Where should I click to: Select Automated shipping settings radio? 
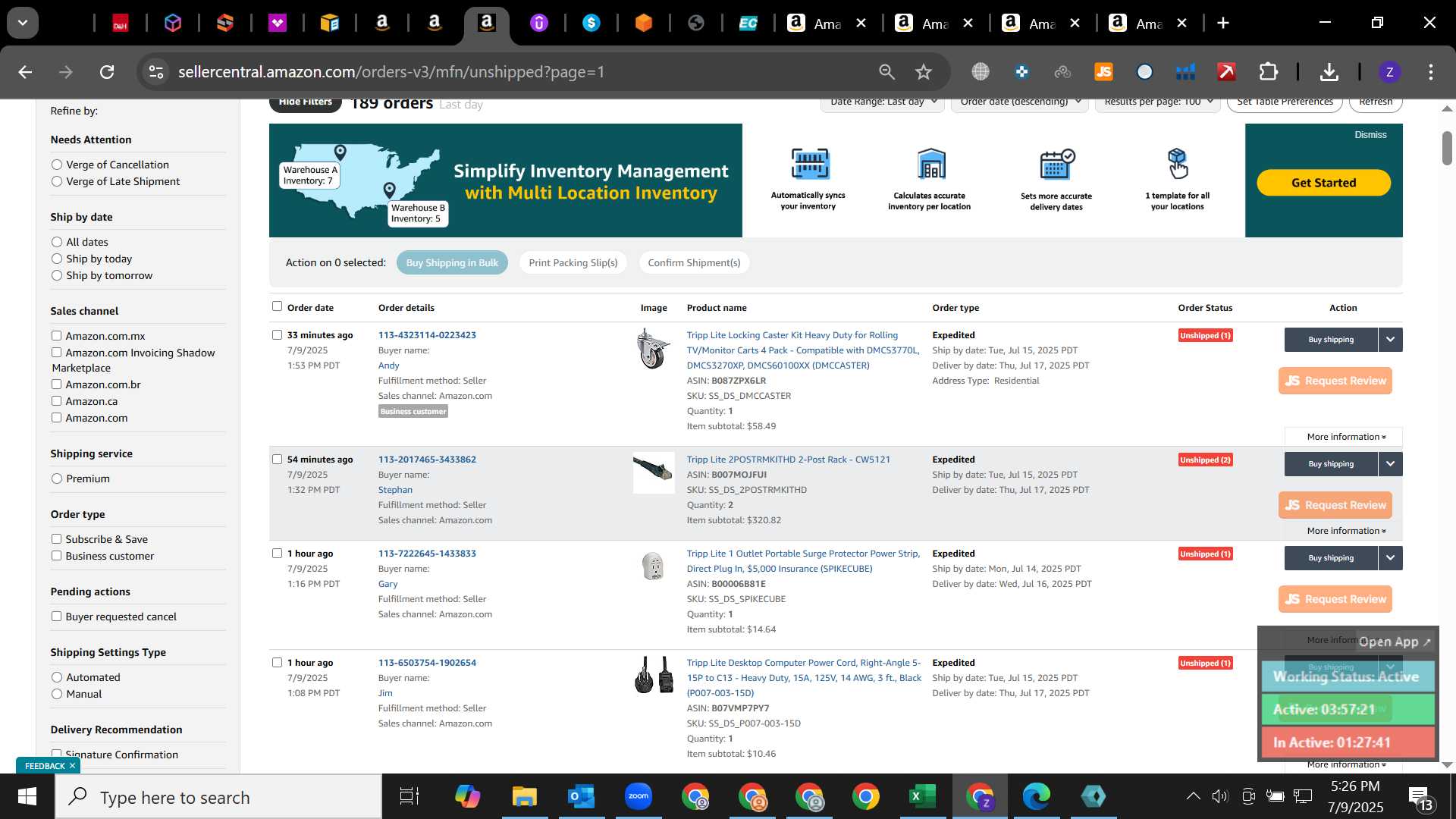pos(57,677)
